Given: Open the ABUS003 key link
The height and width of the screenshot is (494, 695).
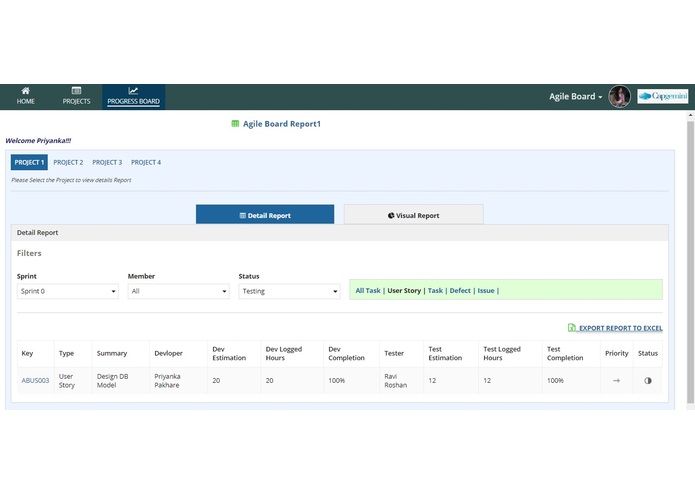Looking at the screenshot, I should [x=35, y=381].
